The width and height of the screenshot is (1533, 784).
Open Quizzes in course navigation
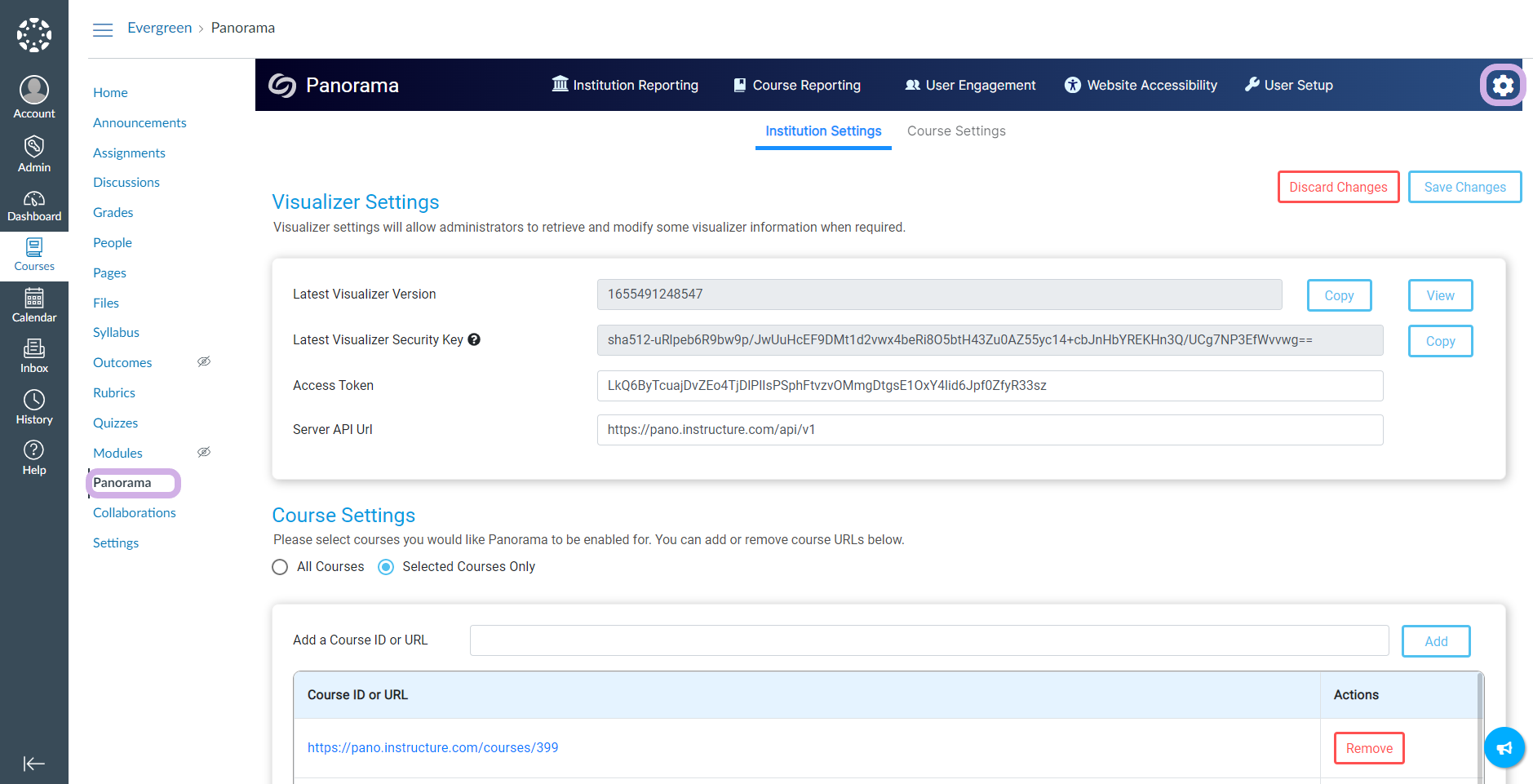point(115,423)
